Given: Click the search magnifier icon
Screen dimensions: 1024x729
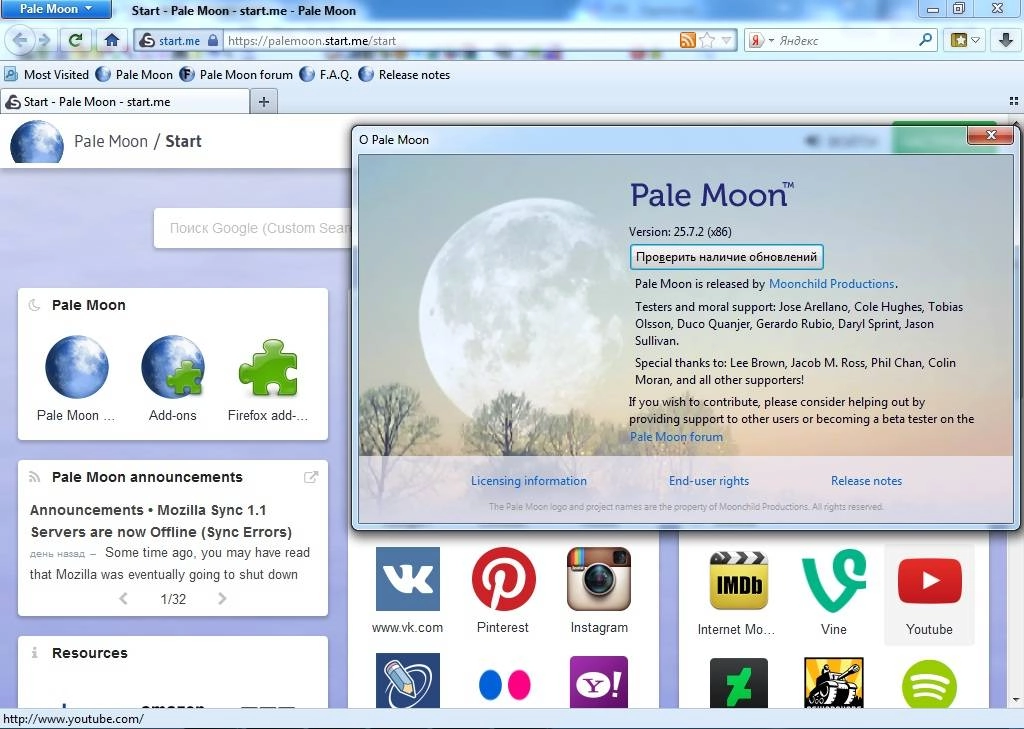Looking at the screenshot, I should click(925, 40).
